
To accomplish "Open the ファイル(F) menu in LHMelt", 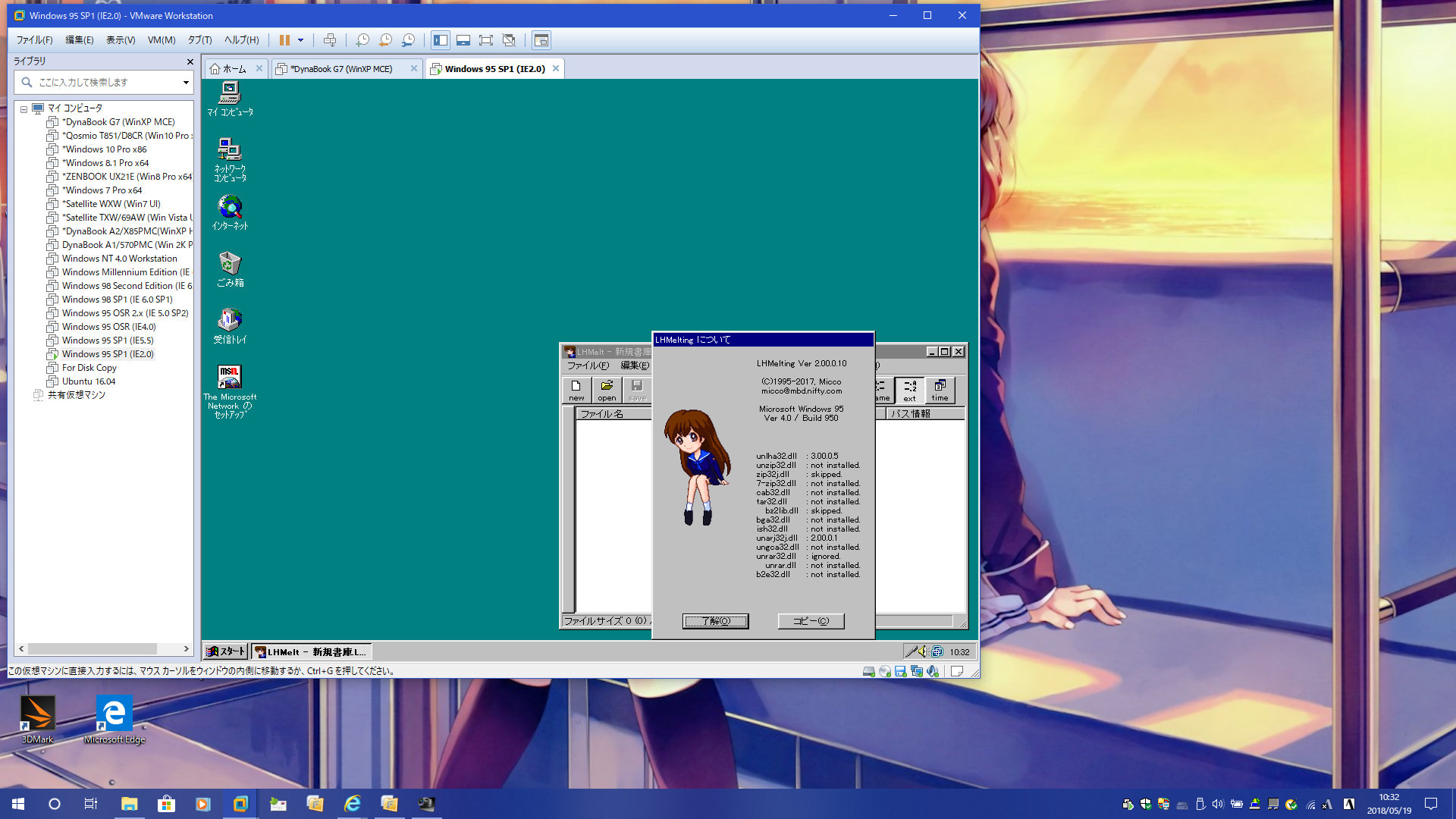I will point(588,366).
